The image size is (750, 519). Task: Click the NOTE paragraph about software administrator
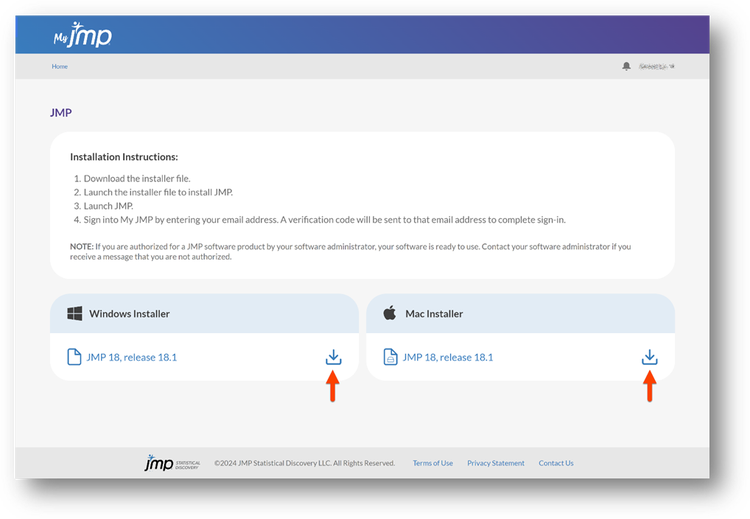(x=351, y=252)
